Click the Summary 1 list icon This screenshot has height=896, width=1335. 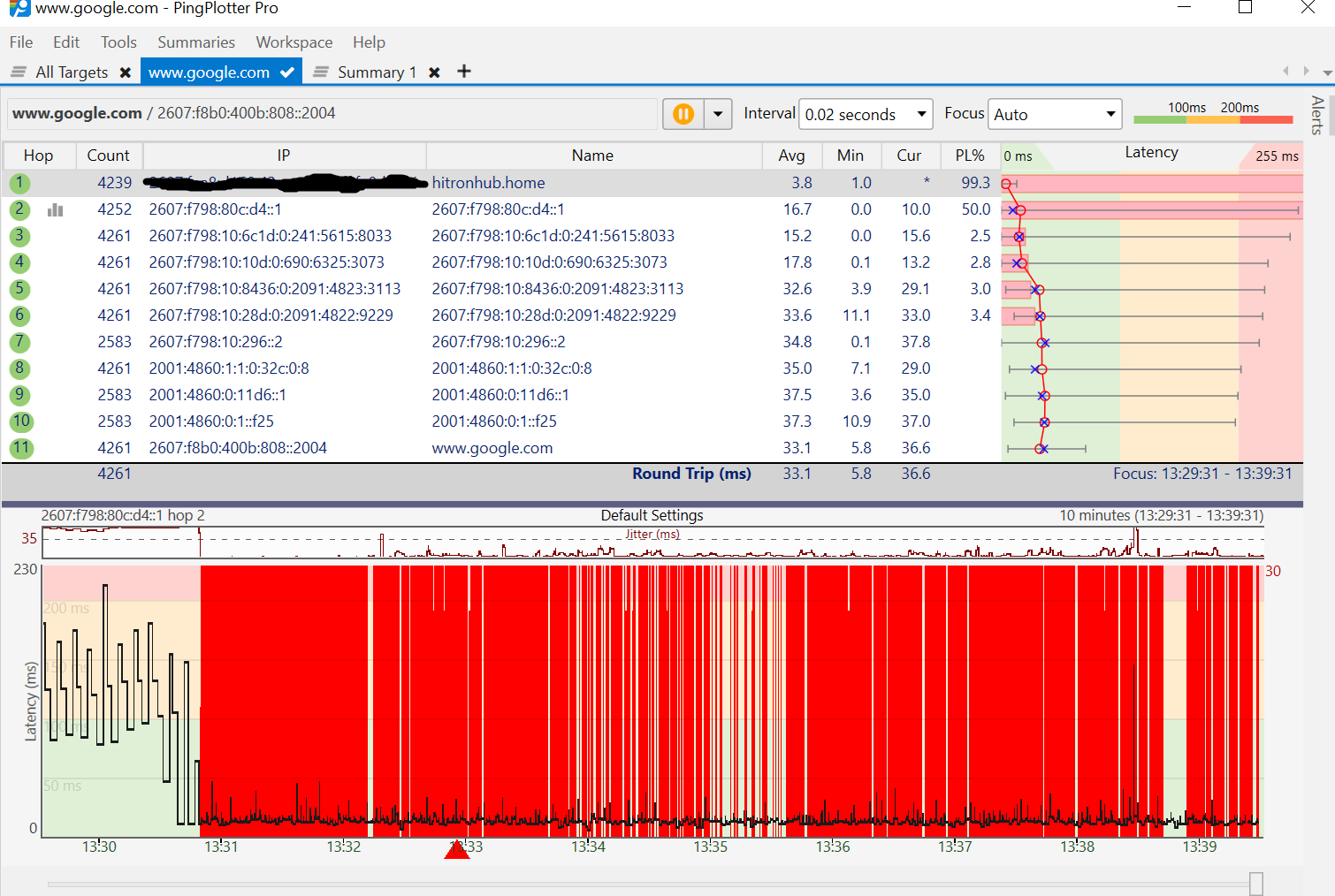click(321, 72)
